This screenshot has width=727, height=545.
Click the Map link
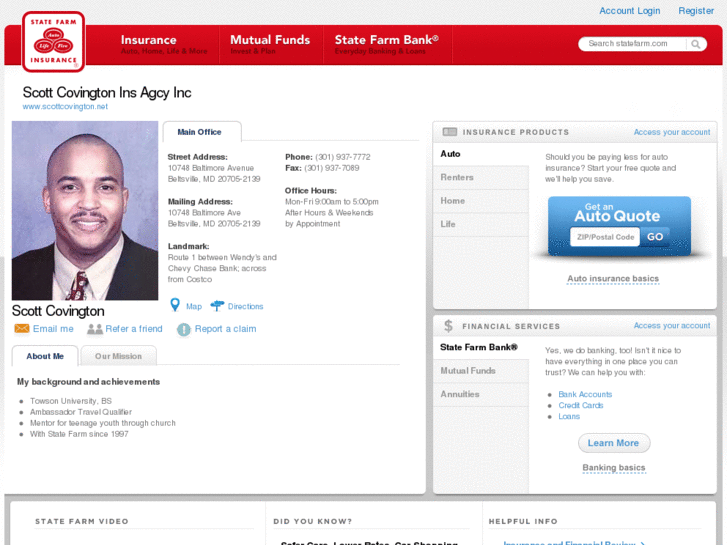coord(194,306)
